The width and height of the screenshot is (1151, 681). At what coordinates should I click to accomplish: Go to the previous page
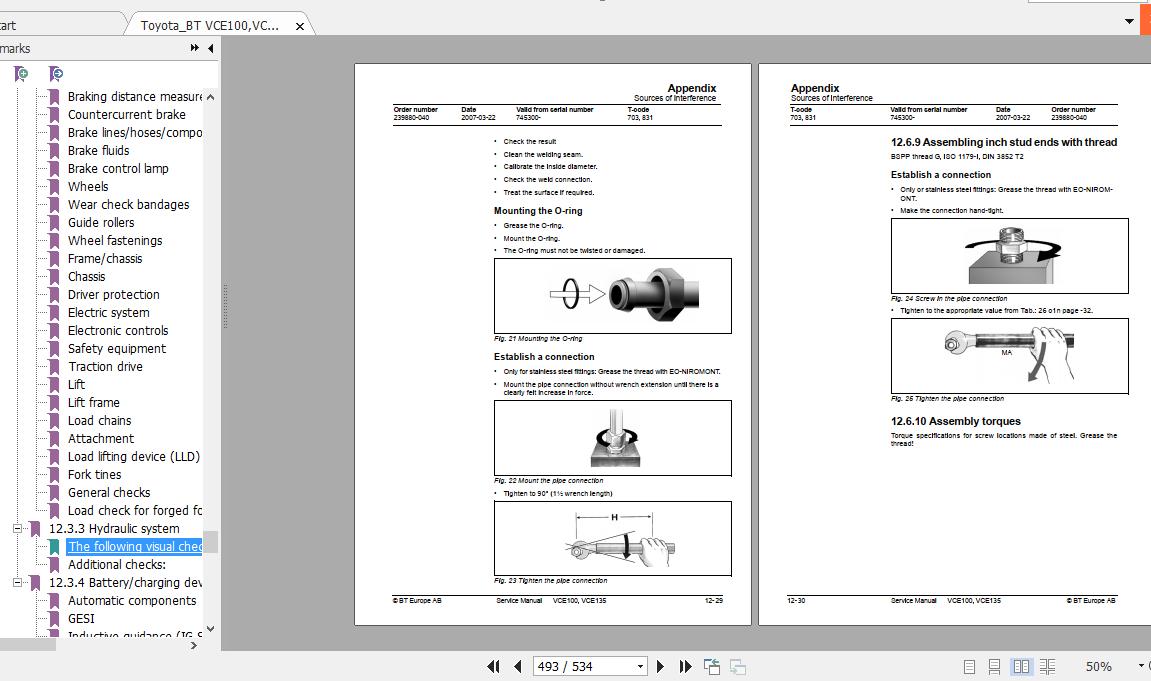click(517, 666)
